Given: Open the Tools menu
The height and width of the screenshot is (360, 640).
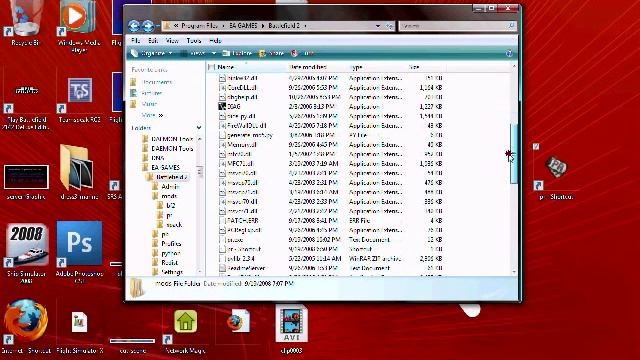Looking at the screenshot, I should click(194, 41).
